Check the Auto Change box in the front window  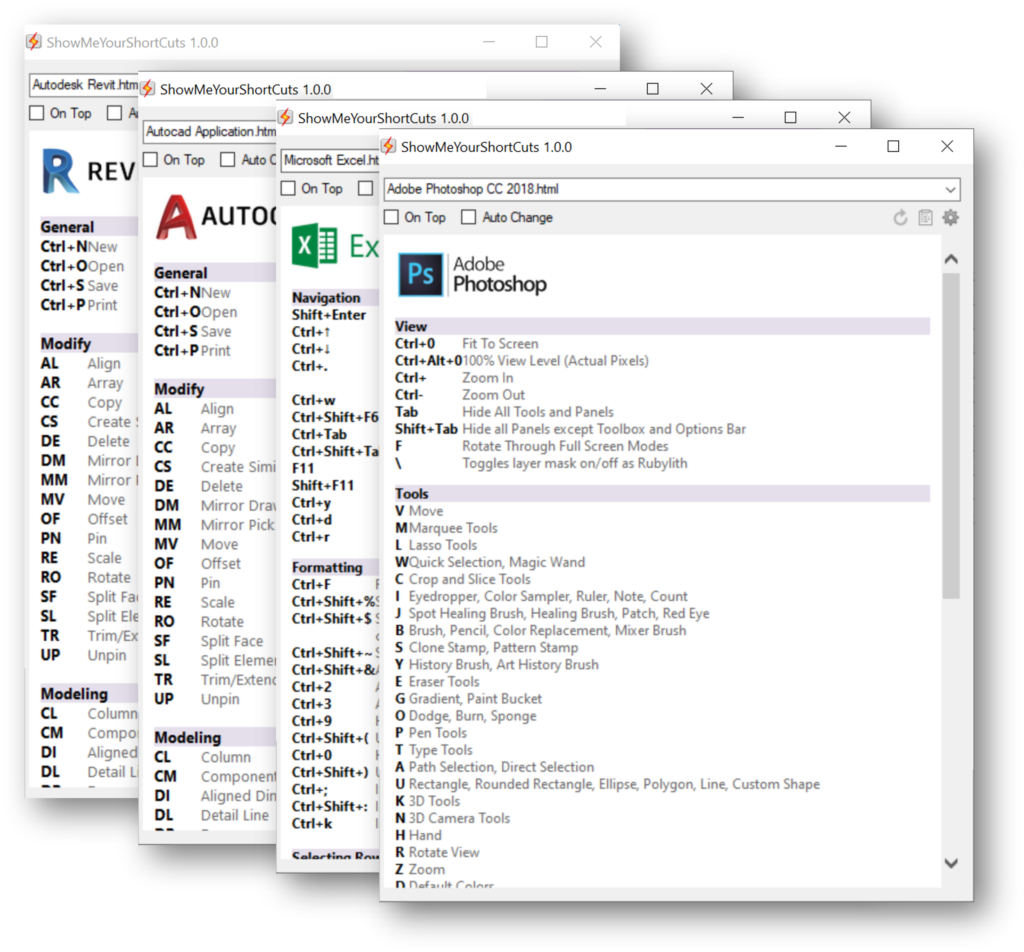pos(467,217)
